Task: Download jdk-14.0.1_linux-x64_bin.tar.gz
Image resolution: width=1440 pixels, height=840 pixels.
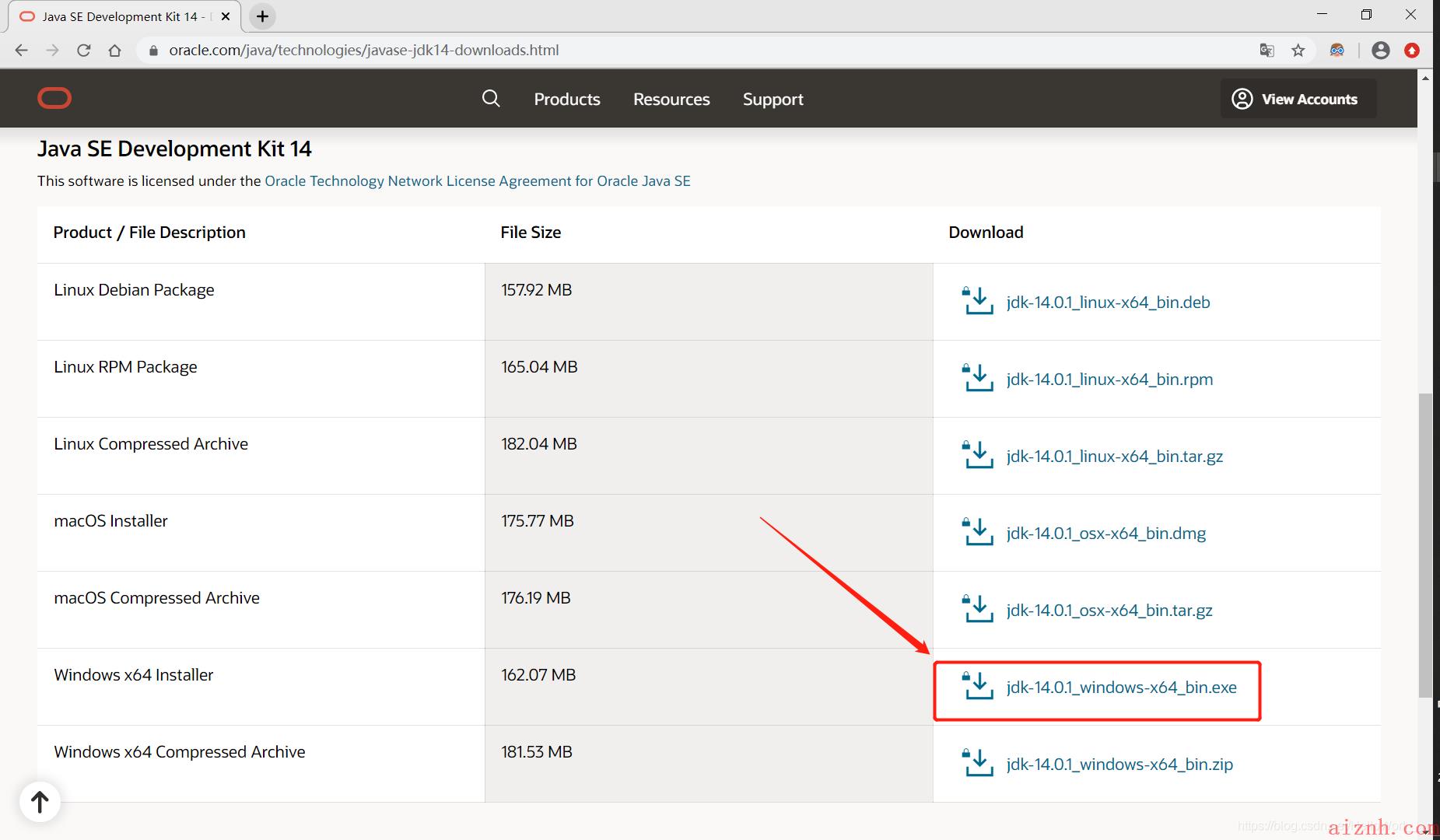Action: click(1114, 457)
